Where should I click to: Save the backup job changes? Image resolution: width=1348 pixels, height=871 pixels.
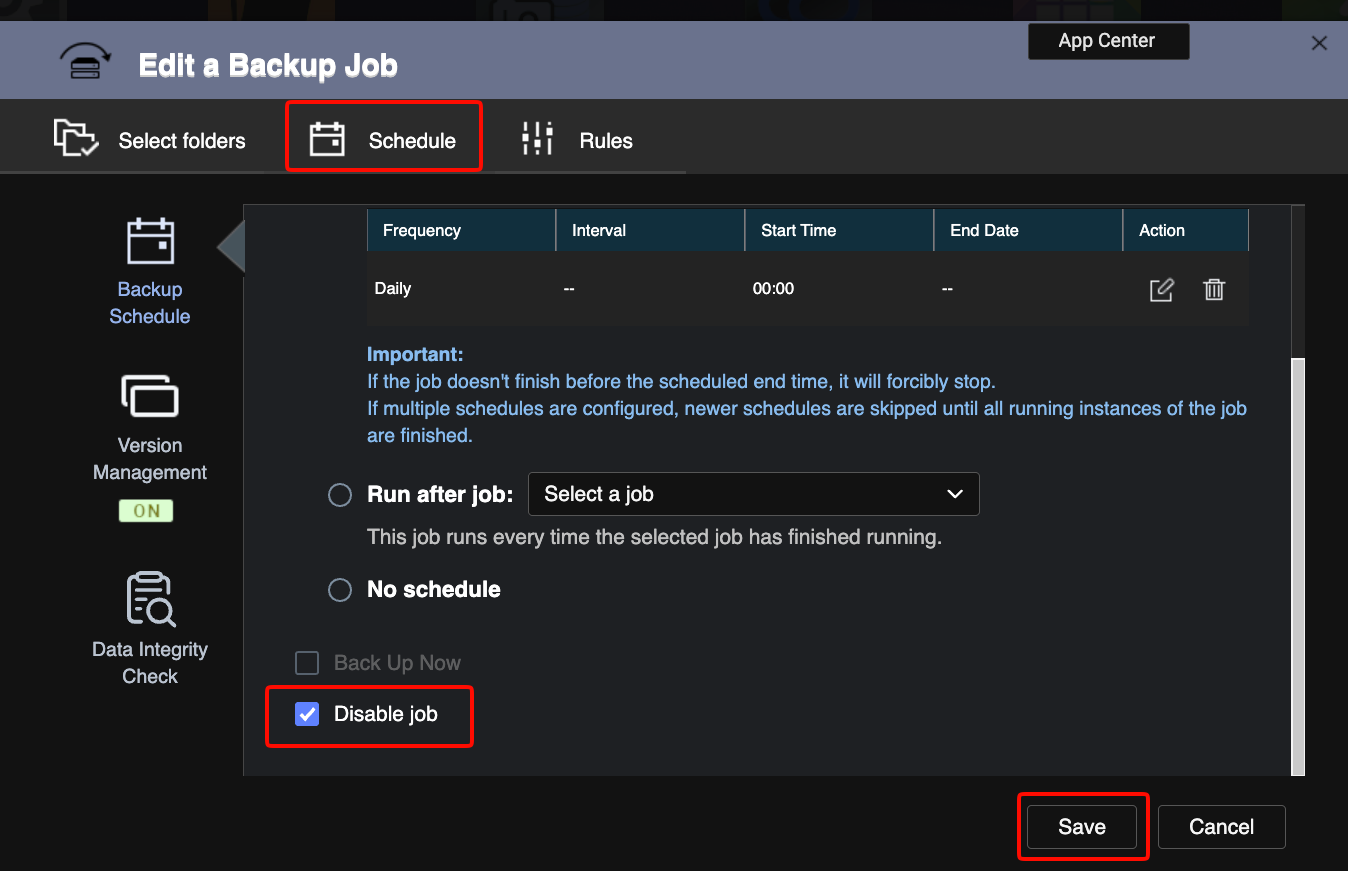[x=1082, y=827]
